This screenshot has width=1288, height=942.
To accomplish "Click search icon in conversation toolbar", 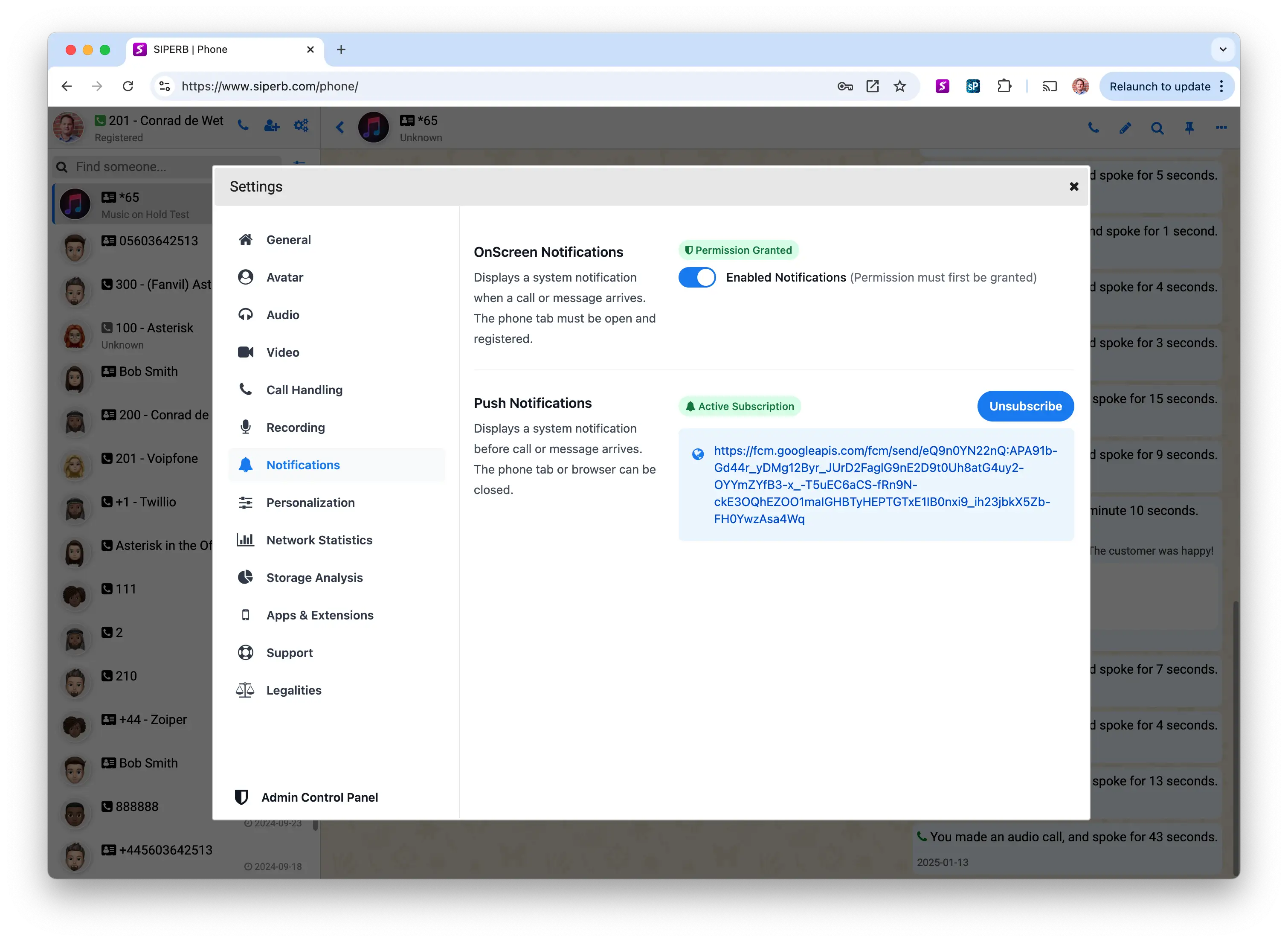I will pyautogui.click(x=1157, y=128).
